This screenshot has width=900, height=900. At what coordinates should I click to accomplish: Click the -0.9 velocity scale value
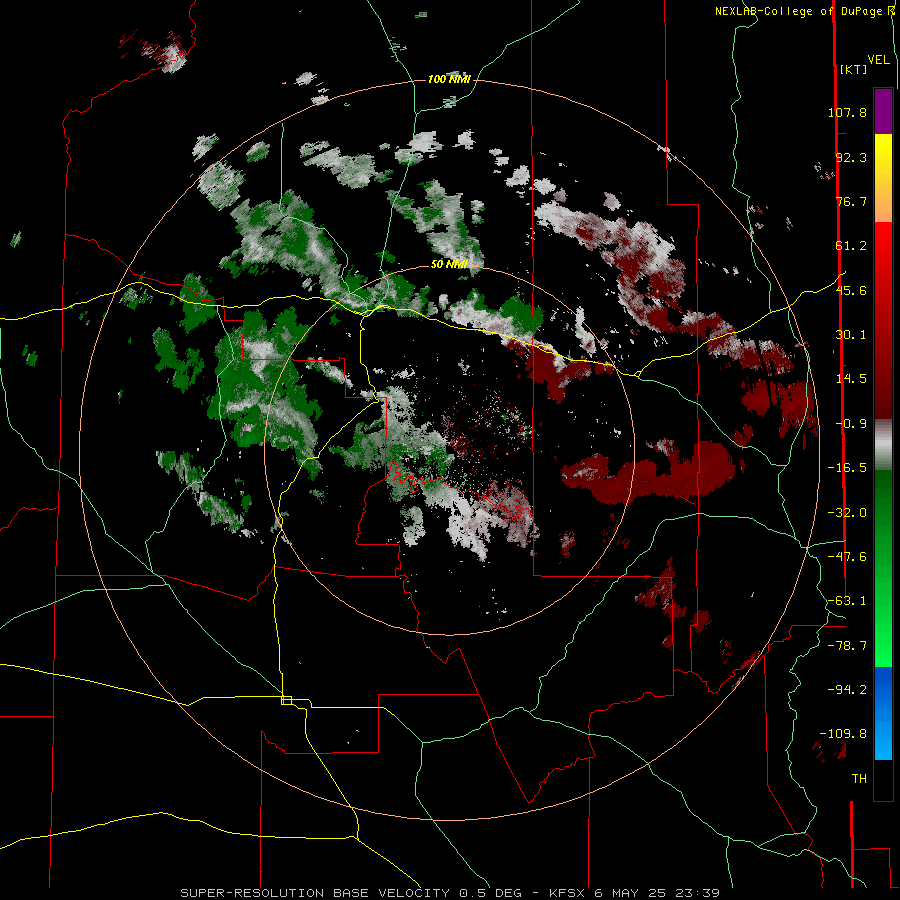[x=851, y=424]
